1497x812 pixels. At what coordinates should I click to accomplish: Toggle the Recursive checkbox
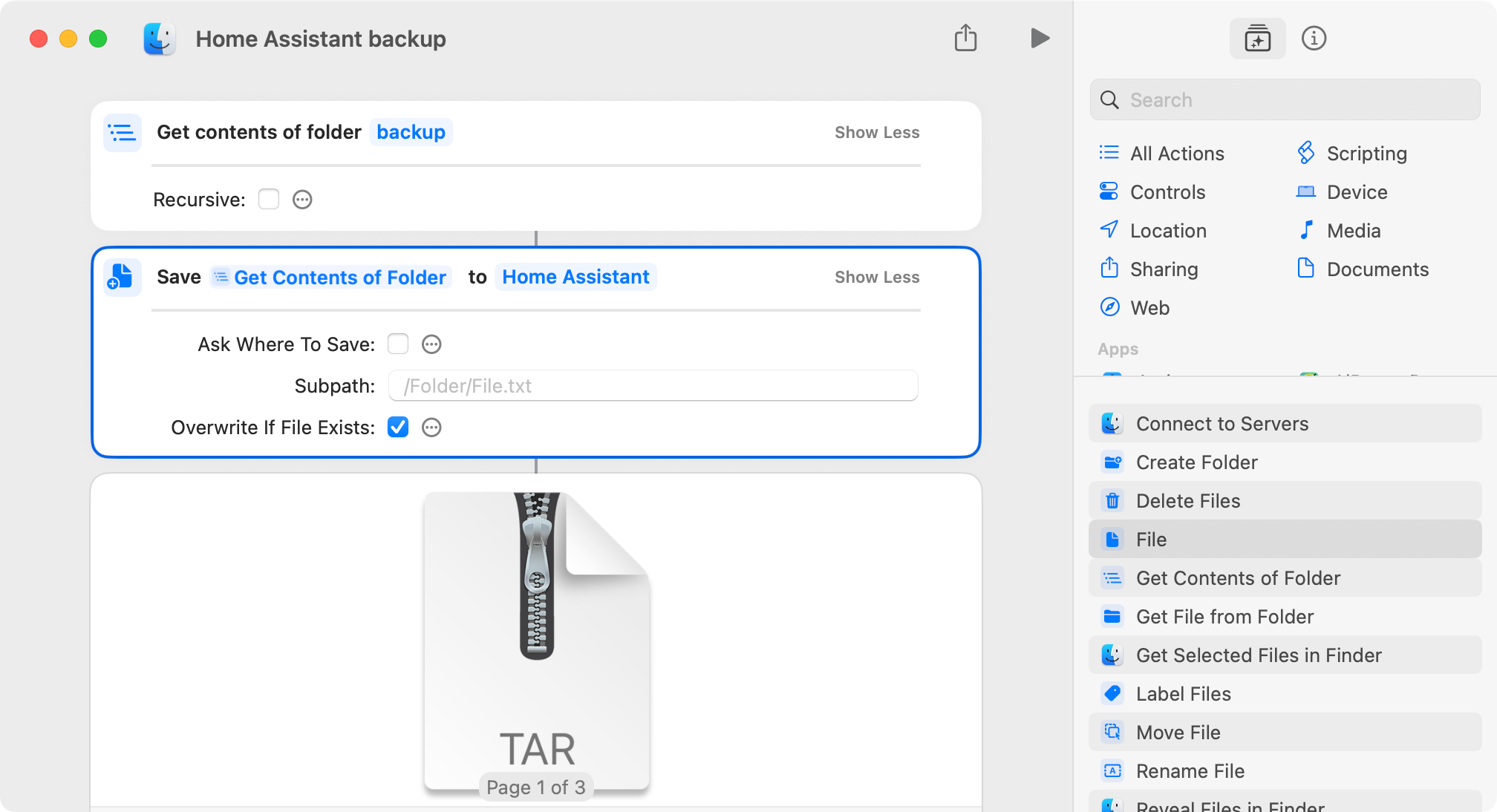(269, 200)
